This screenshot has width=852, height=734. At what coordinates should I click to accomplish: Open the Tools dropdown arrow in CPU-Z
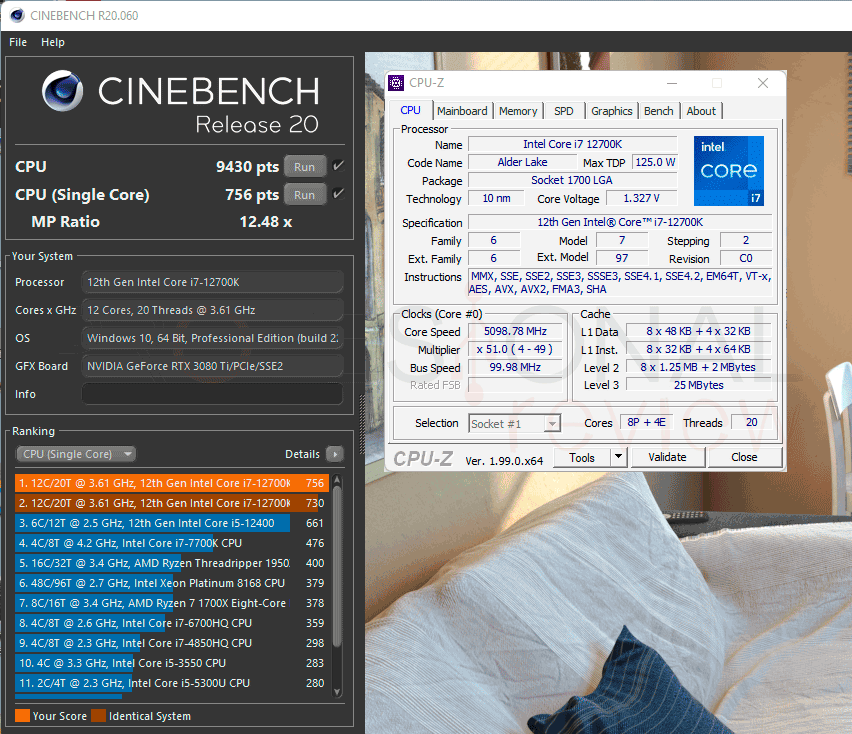click(618, 457)
